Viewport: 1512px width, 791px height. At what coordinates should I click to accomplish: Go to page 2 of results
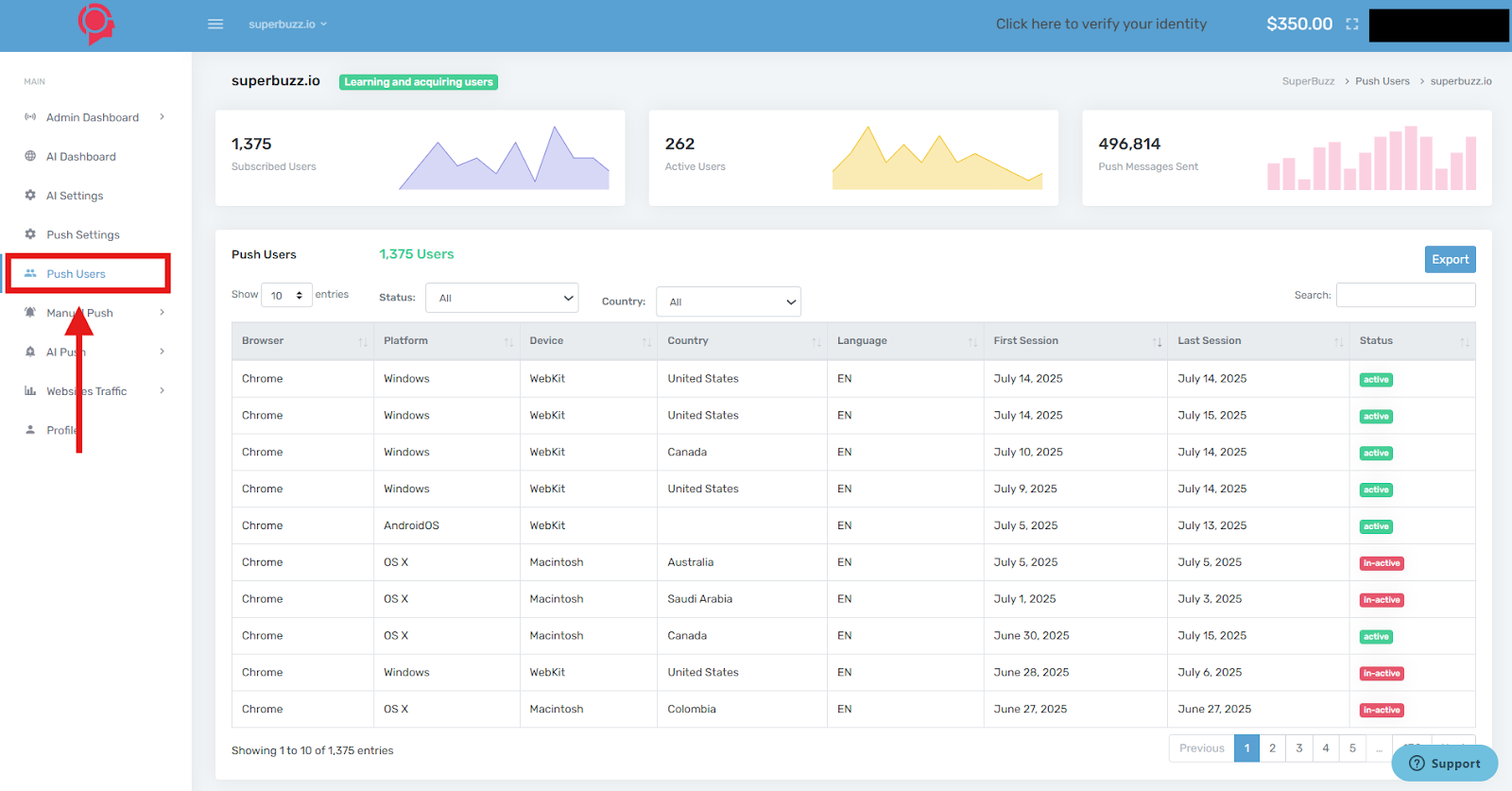[x=1272, y=748]
